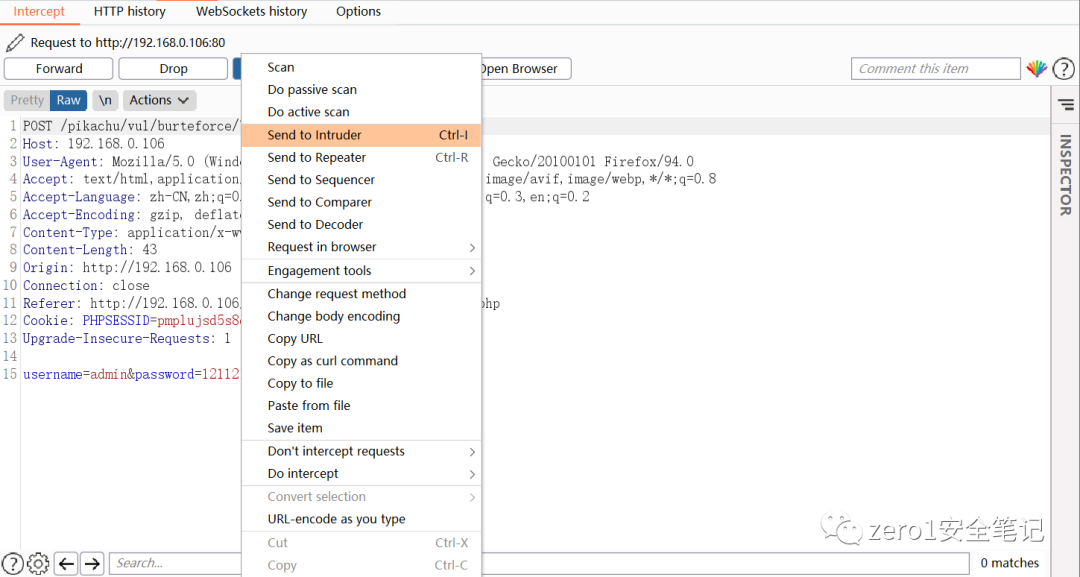Open the Options tab
The image size is (1080, 577).
[x=358, y=12]
